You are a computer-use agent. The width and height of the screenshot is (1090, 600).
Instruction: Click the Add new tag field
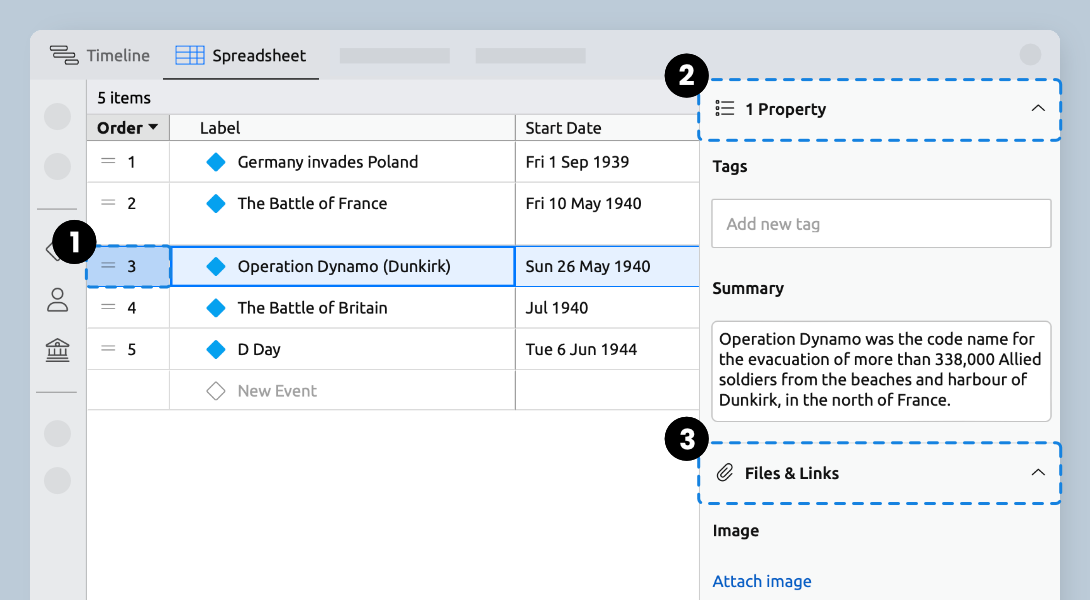pyautogui.click(x=881, y=224)
